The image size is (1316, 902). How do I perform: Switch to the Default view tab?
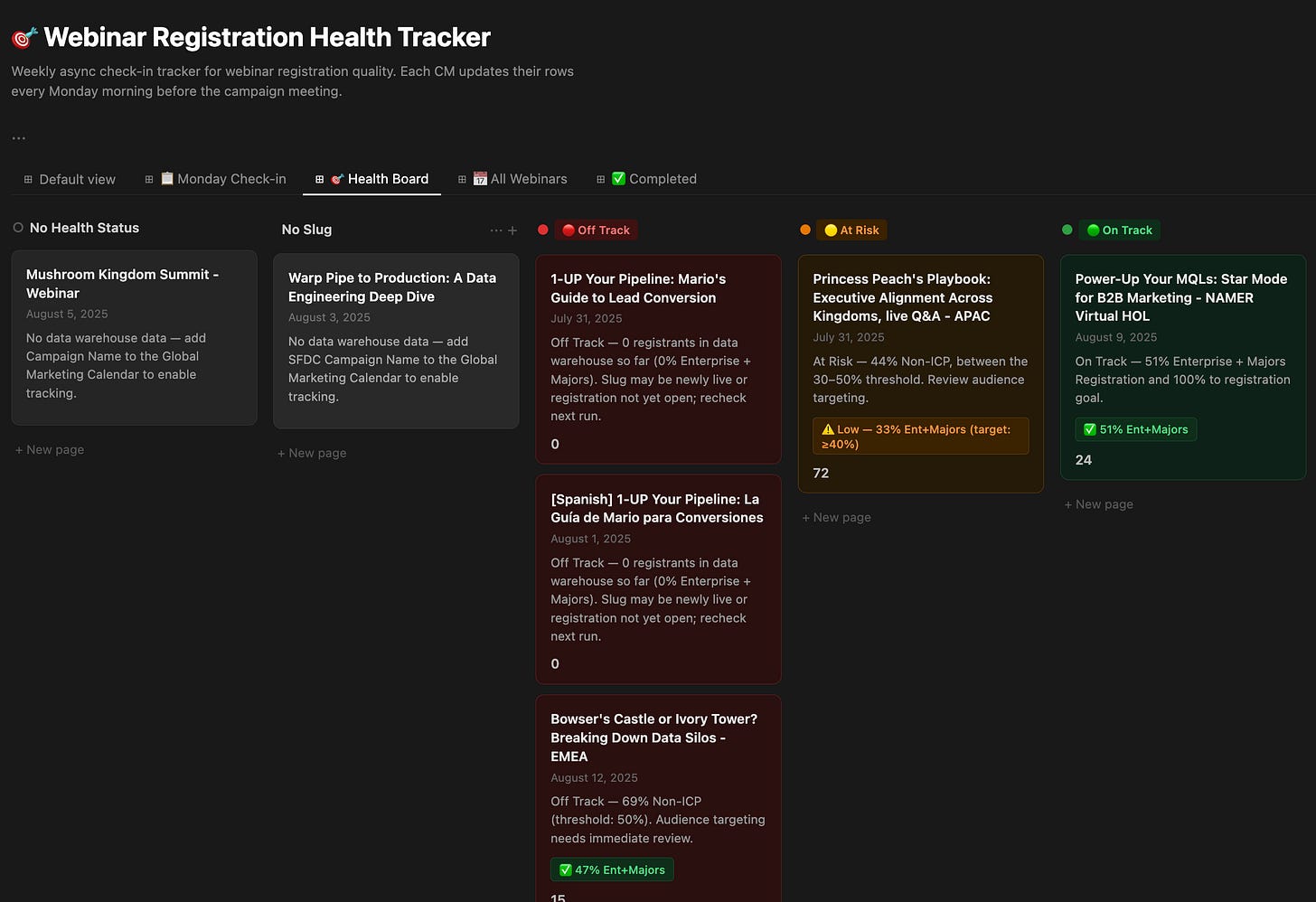click(x=70, y=179)
